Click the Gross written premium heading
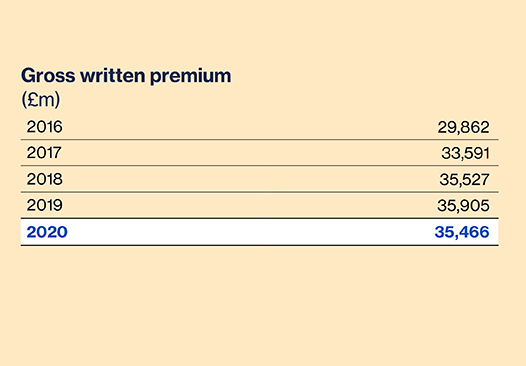The width and height of the screenshot is (526, 366). click(x=126, y=76)
